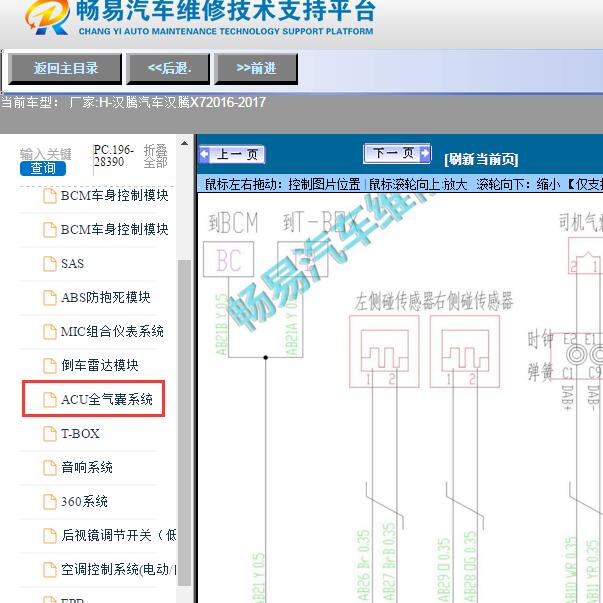Click document icon beside T-BOX
603x603 pixels.
click(50, 433)
